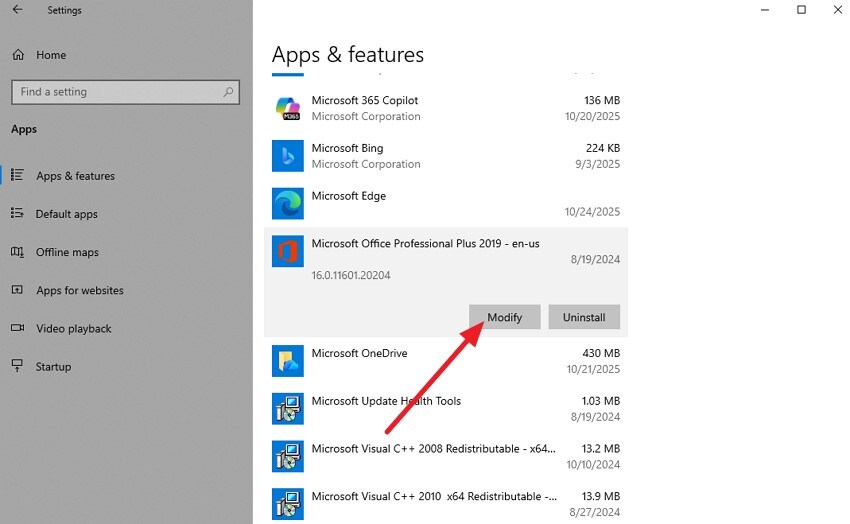Click the 8/19/2024 date on Office
The width and height of the screenshot is (850, 524).
pyautogui.click(x=595, y=260)
